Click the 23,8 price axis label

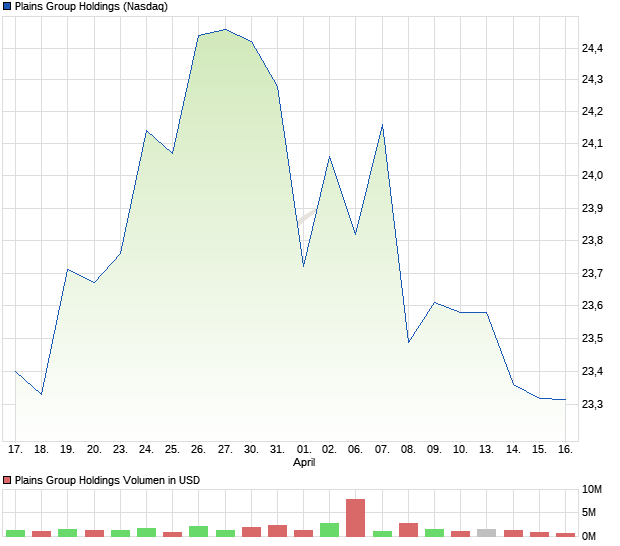click(x=592, y=240)
